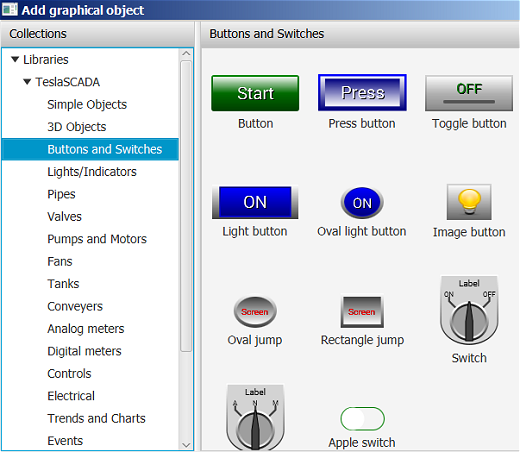Image resolution: width=520 pixels, height=452 pixels.
Task: Select the Oval light button object
Action: 362,203
